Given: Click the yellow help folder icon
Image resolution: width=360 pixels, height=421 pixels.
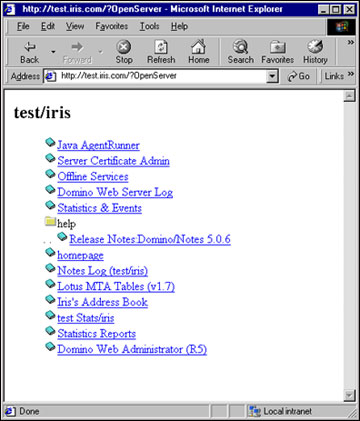Looking at the screenshot, I should pos(50,221).
